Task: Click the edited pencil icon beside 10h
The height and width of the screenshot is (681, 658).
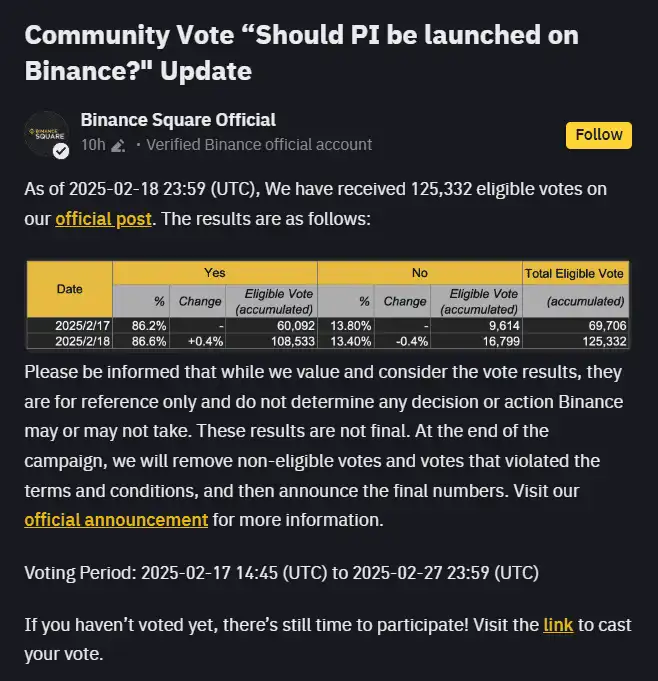Action: [x=118, y=145]
